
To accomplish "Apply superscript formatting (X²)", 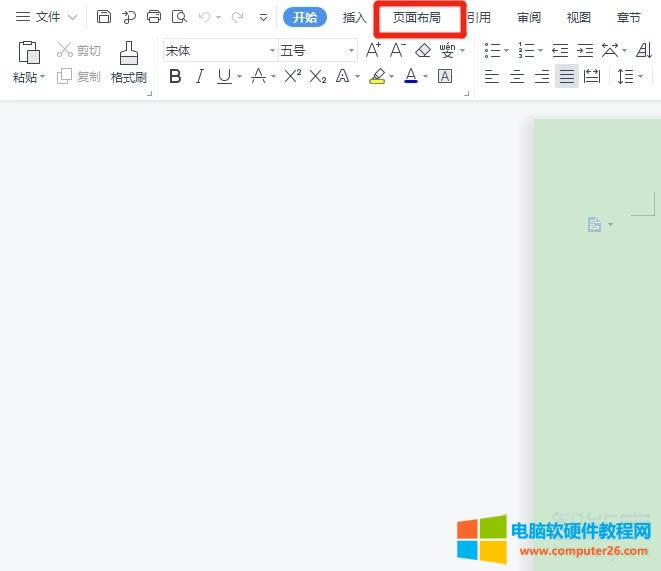I will [x=292, y=76].
